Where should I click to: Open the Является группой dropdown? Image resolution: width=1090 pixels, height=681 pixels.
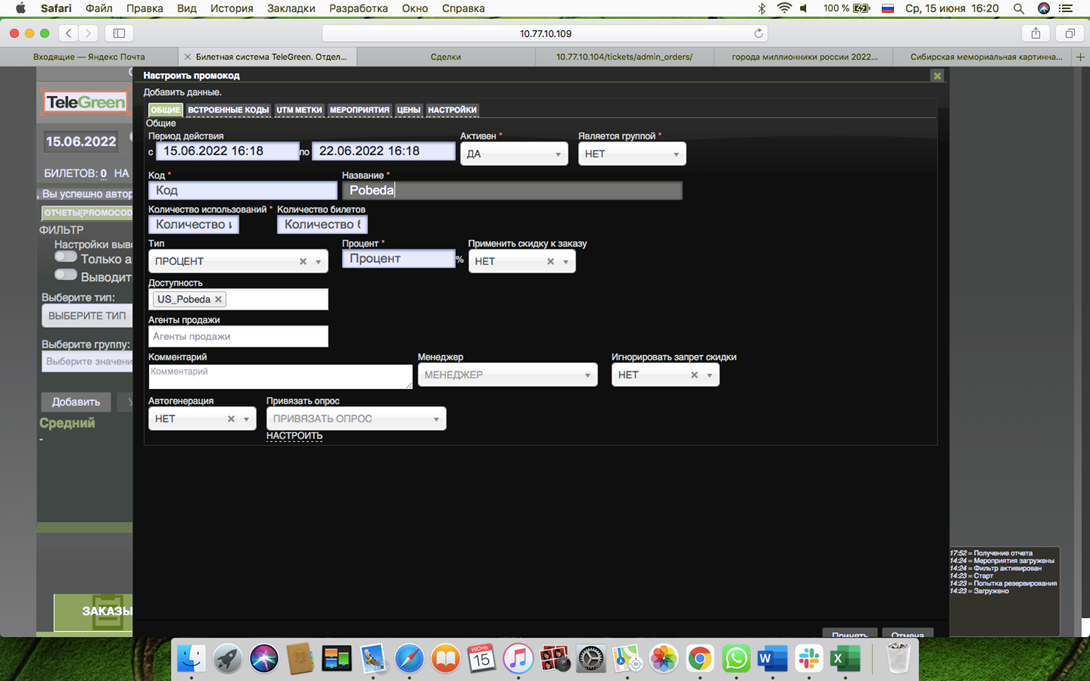point(631,154)
